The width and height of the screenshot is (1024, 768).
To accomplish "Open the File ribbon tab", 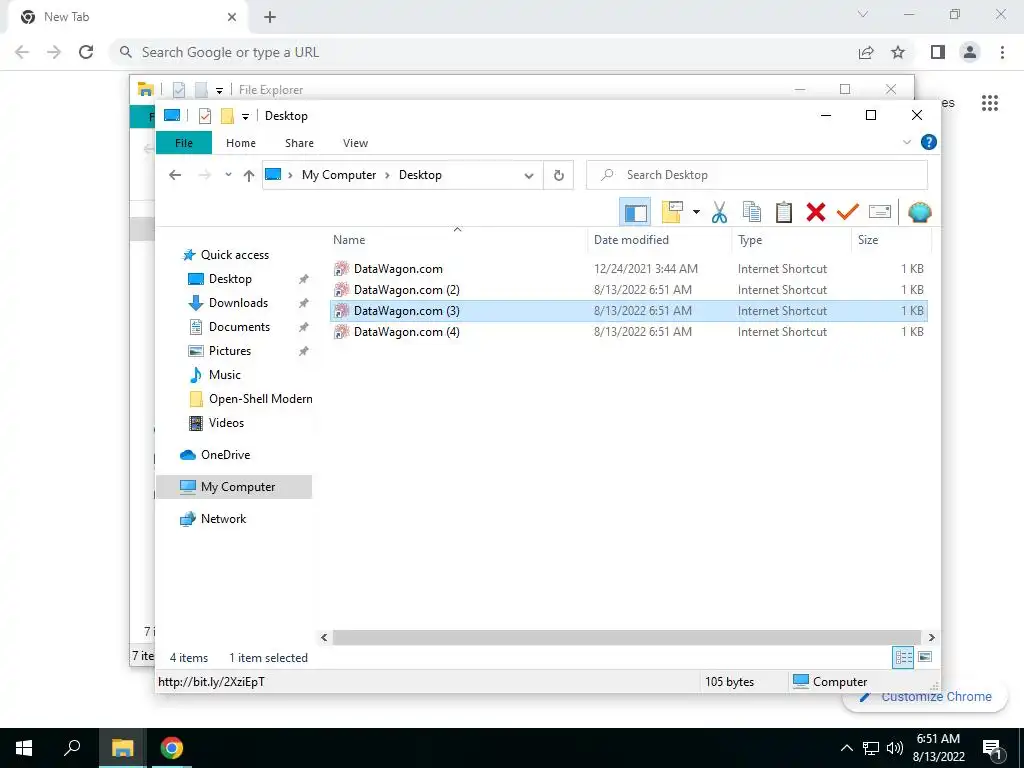I will pos(184,143).
